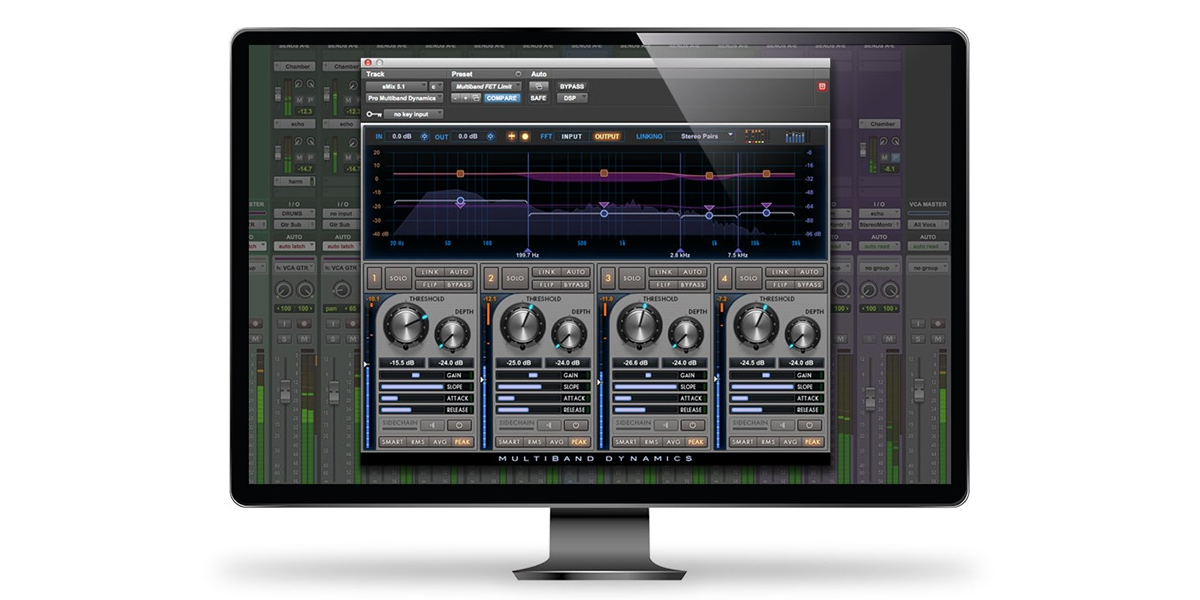Toggle band 3 sidechain power button

coord(692,425)
